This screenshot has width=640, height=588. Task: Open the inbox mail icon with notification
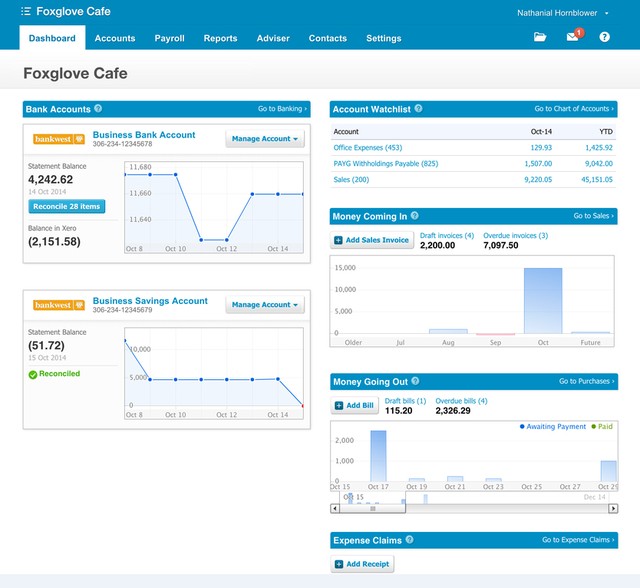pyautogui.click(x=572, y=38)
